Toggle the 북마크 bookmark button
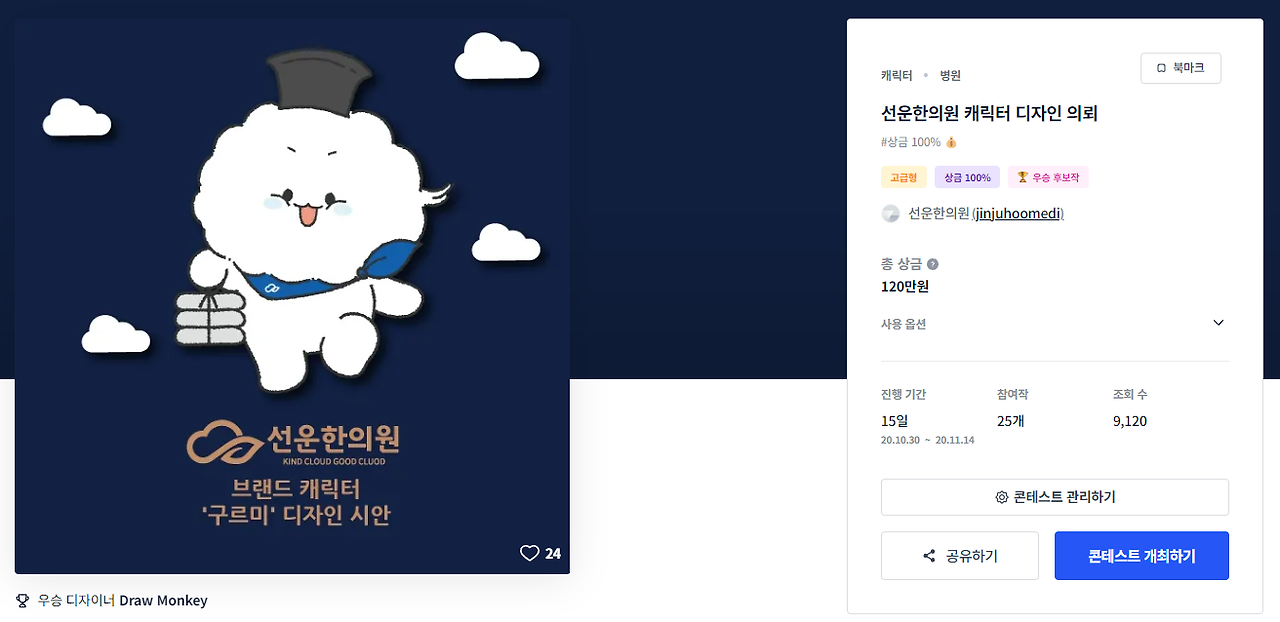Image resolution: width=1280 pixels, height=622 pixels. [x=1180, y=68]
